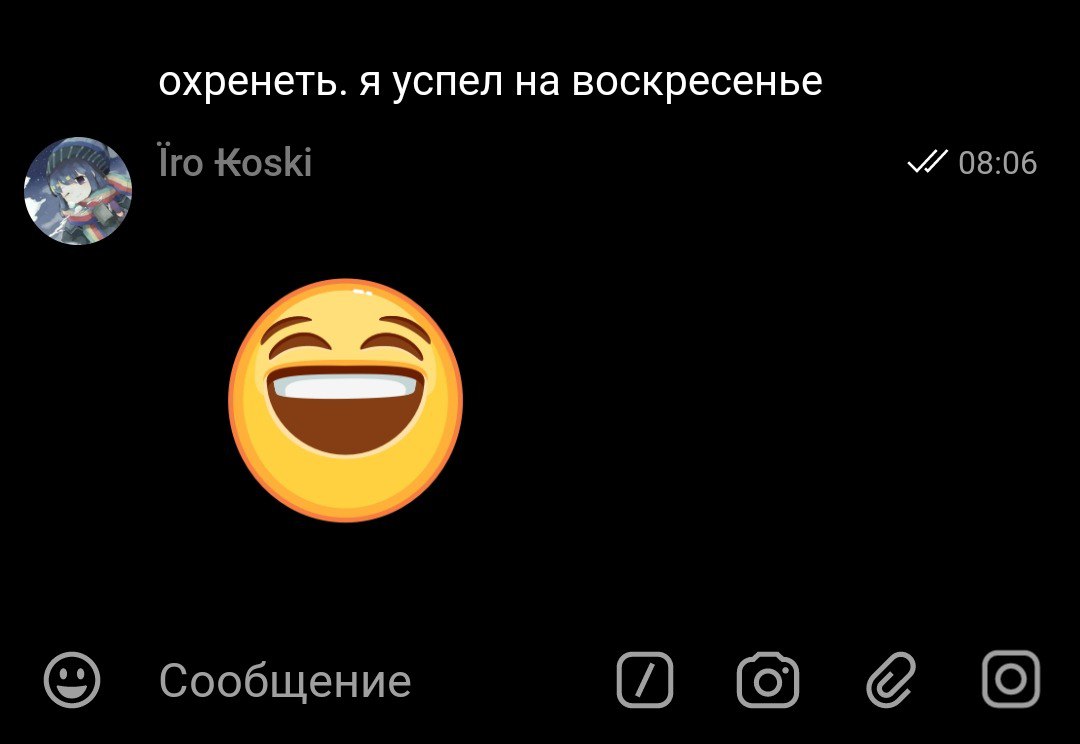Click the smiley face button beside input
Screen dimensions: 1080x744
click(x=72, y=680)
